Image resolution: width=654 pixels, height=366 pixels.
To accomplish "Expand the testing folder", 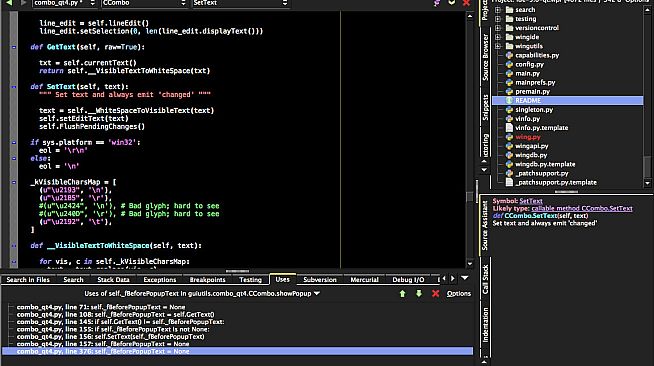I will 498,19.
